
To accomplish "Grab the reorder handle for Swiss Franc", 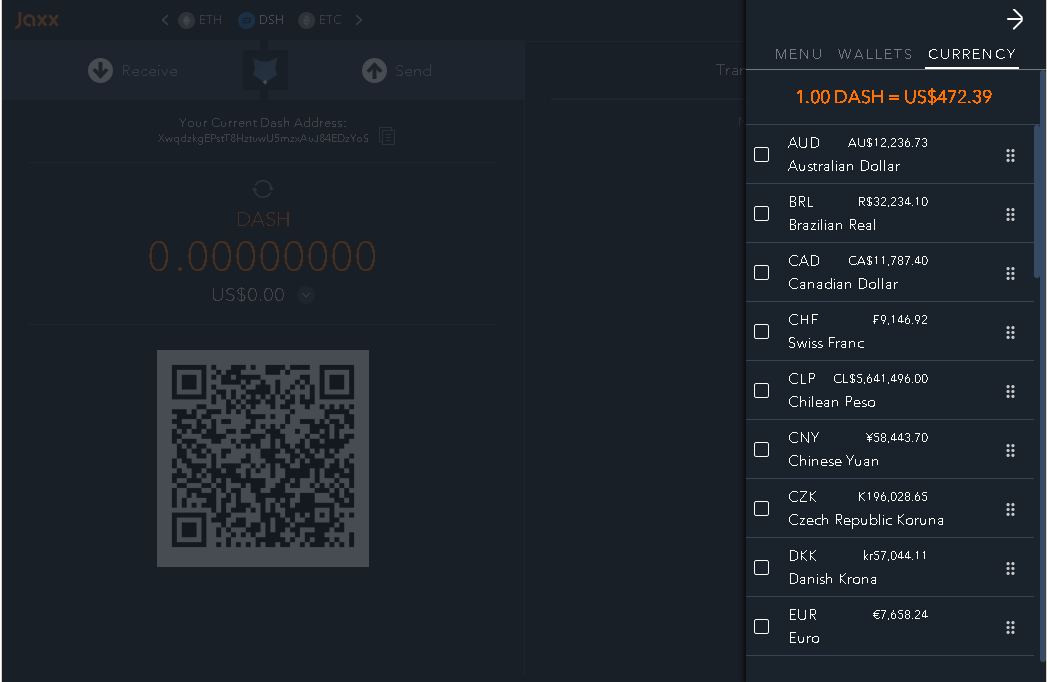I will click(1010, 332).
